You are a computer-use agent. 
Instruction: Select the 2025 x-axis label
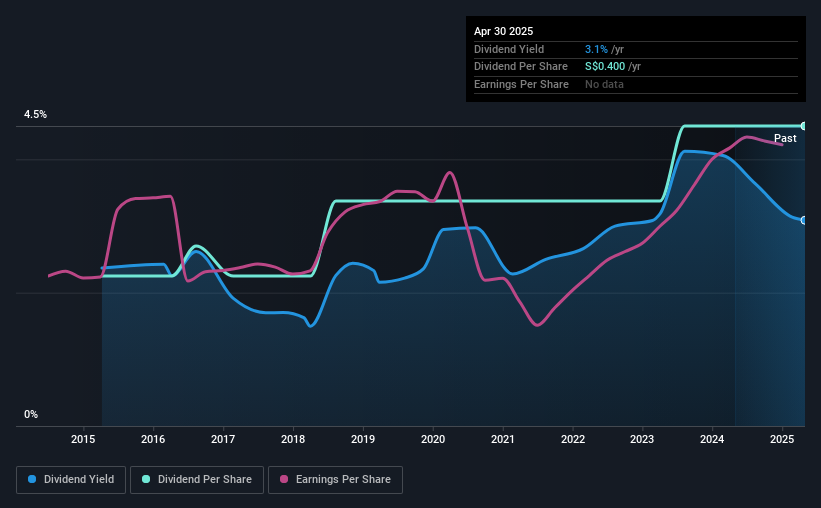[x=782, y=439]
